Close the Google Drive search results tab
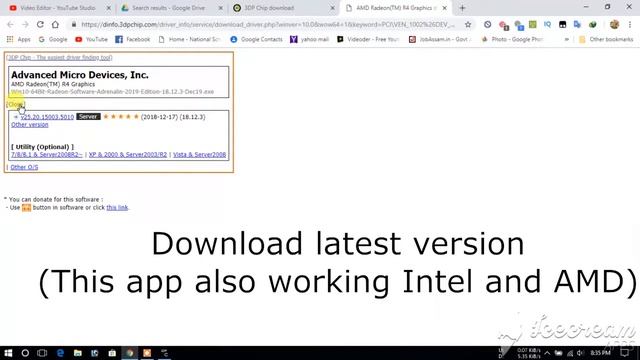The height and width of the screenshot is (360, 640). pyautogui.click(x=220, y=8)
